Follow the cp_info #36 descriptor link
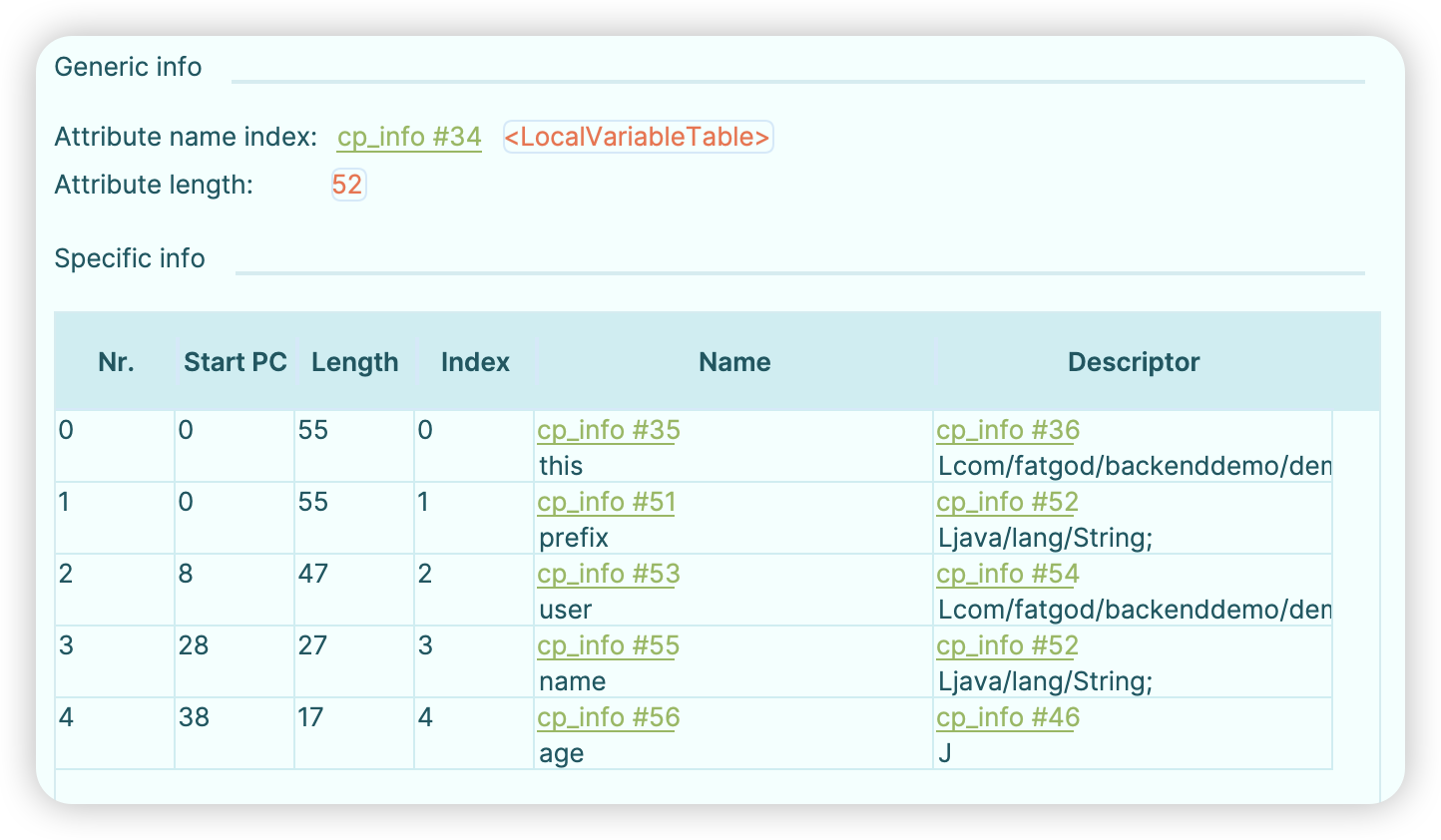Viewport: 1441px width, 840px height. tap(1007, 430)
